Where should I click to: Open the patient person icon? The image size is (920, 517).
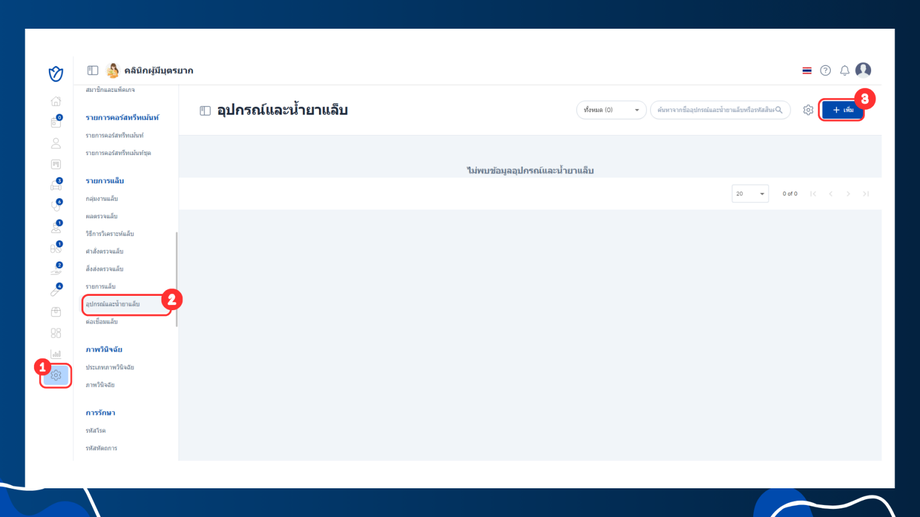pyautogui.click(x=56, y=143)
